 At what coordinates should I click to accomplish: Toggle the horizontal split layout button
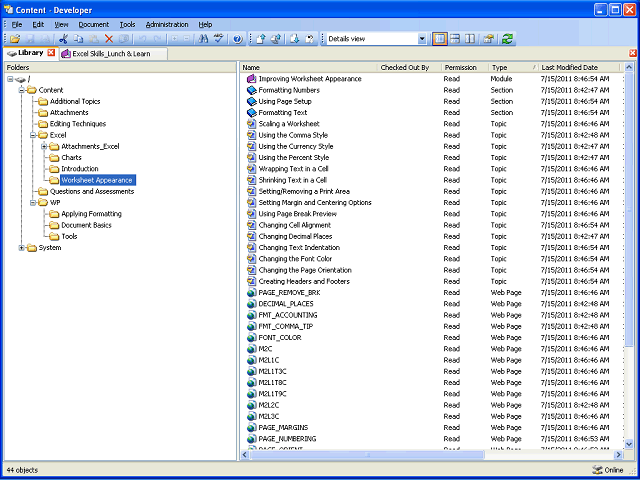tap(455, 39)
